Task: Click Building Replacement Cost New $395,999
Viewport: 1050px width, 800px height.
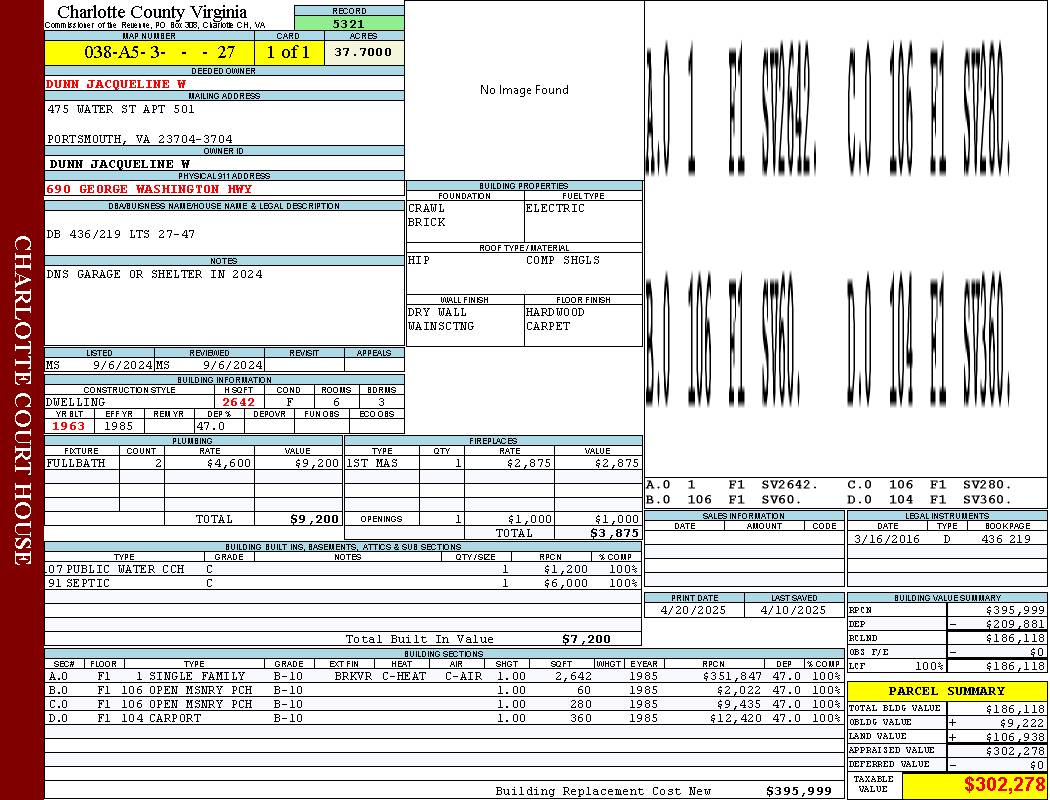Action: coord(799,791)
